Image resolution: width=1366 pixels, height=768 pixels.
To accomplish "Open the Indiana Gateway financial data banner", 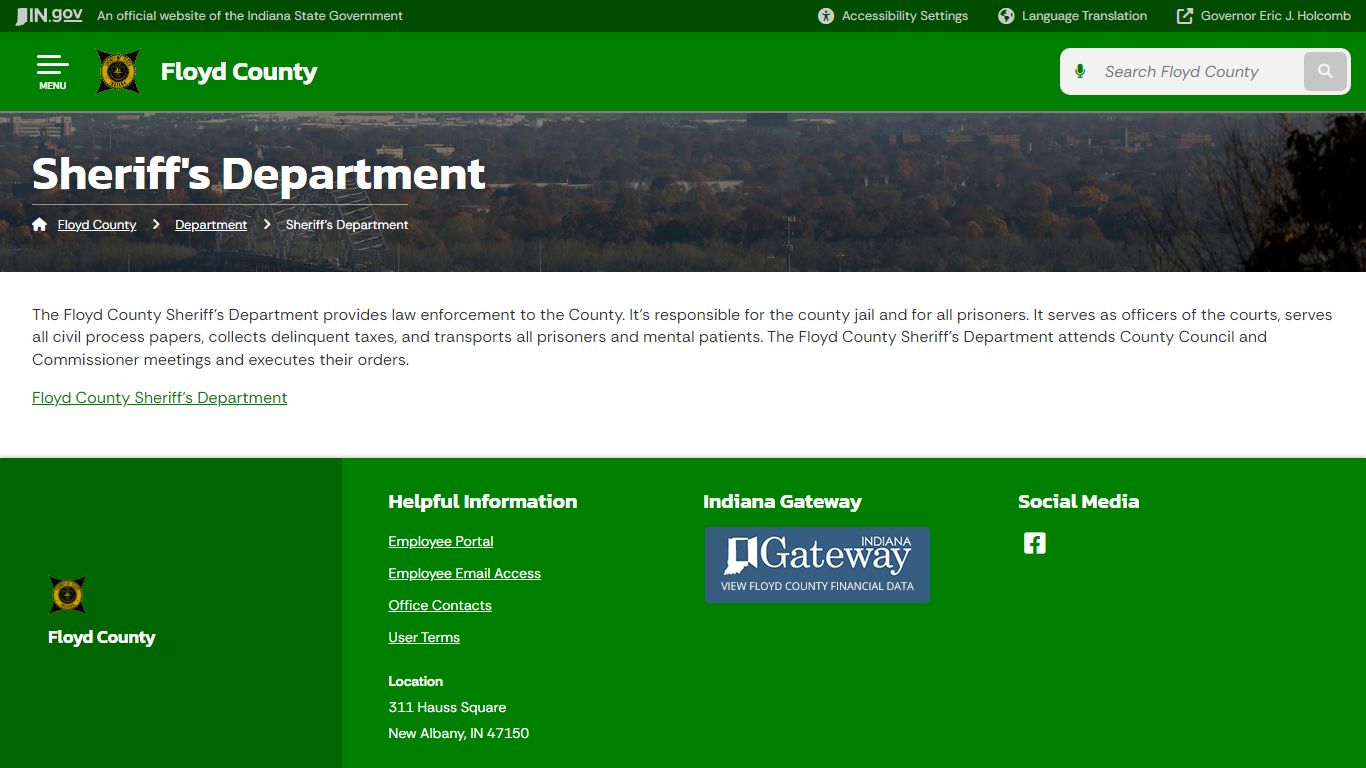I will point(817,565).
